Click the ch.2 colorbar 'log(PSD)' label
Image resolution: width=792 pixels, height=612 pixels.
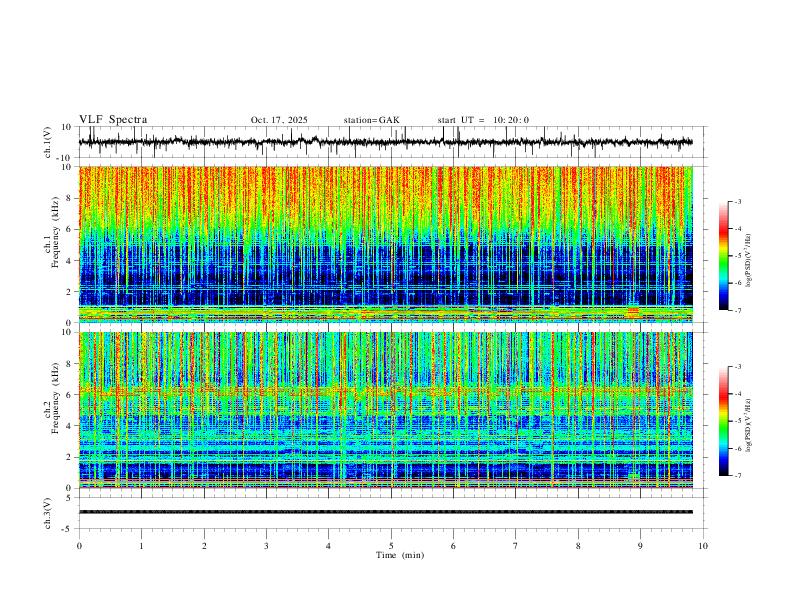point(748,425)
